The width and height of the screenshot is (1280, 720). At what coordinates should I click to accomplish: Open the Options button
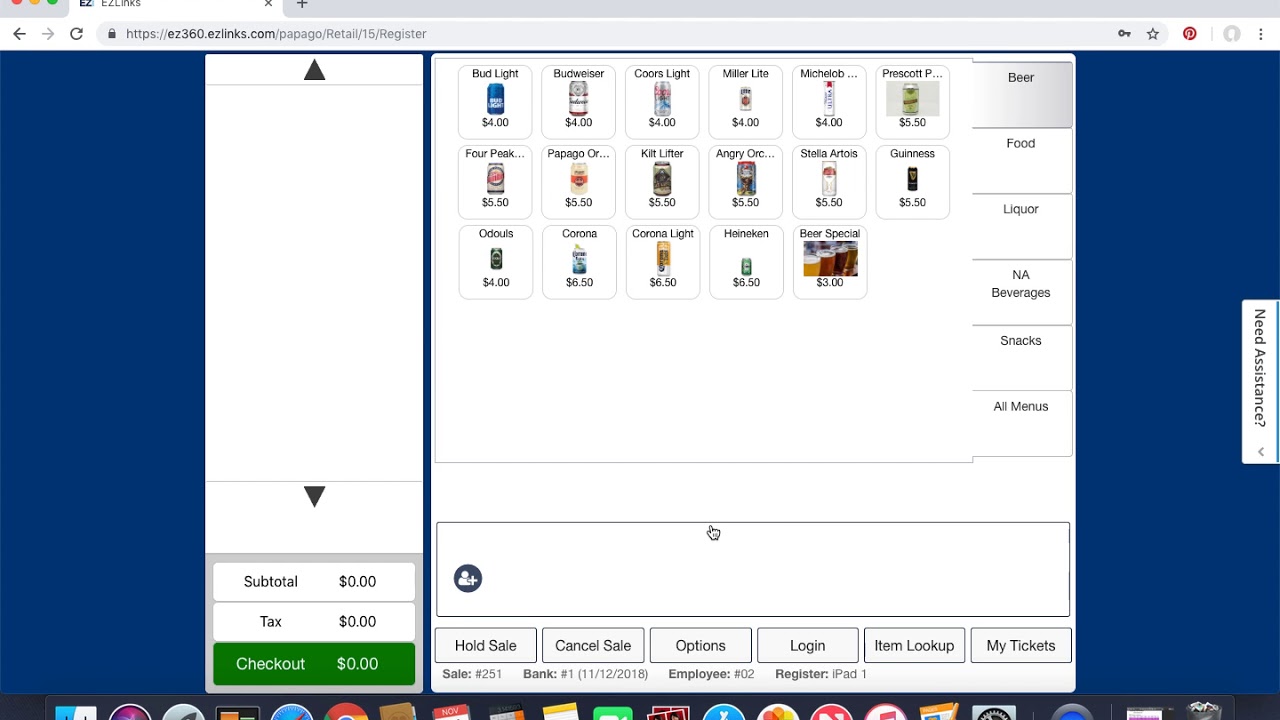(700, 646)
